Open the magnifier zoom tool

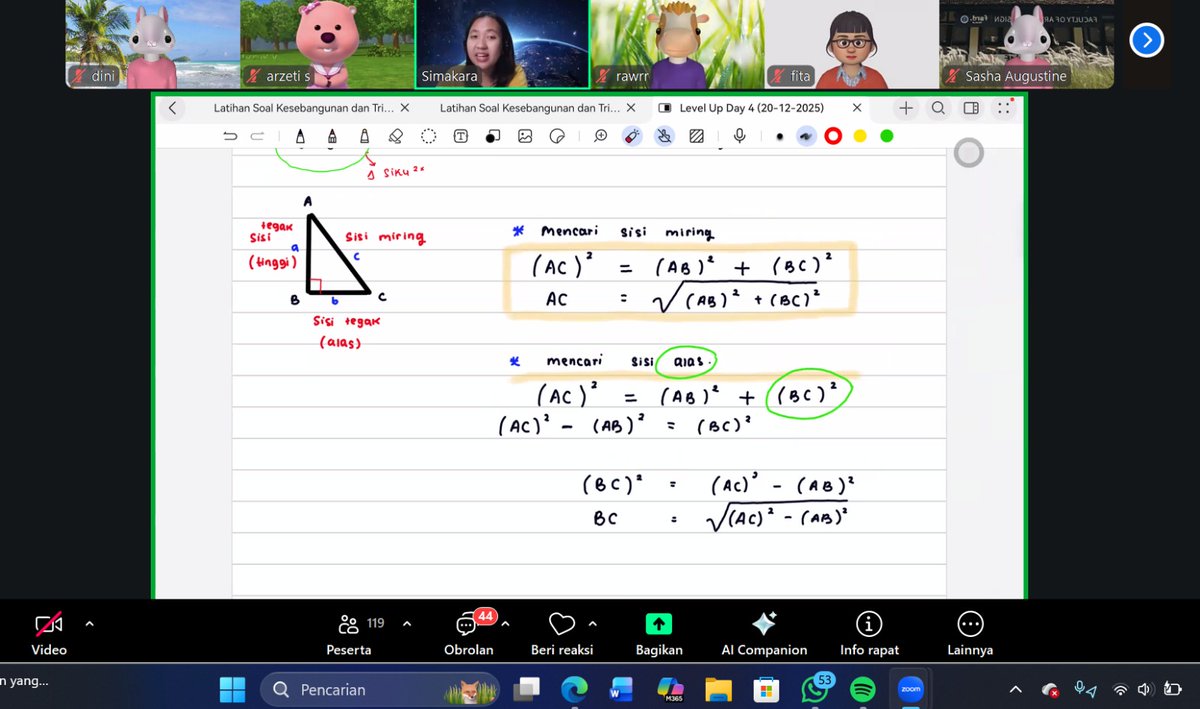599,136
